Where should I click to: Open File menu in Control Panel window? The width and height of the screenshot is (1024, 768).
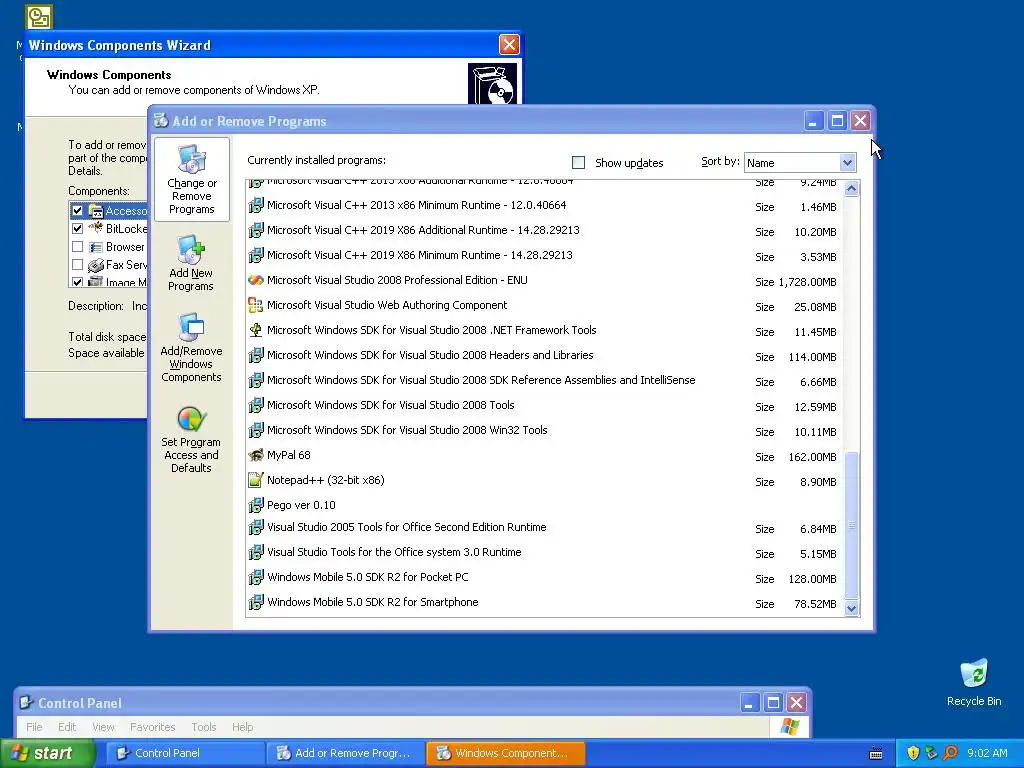34,727
